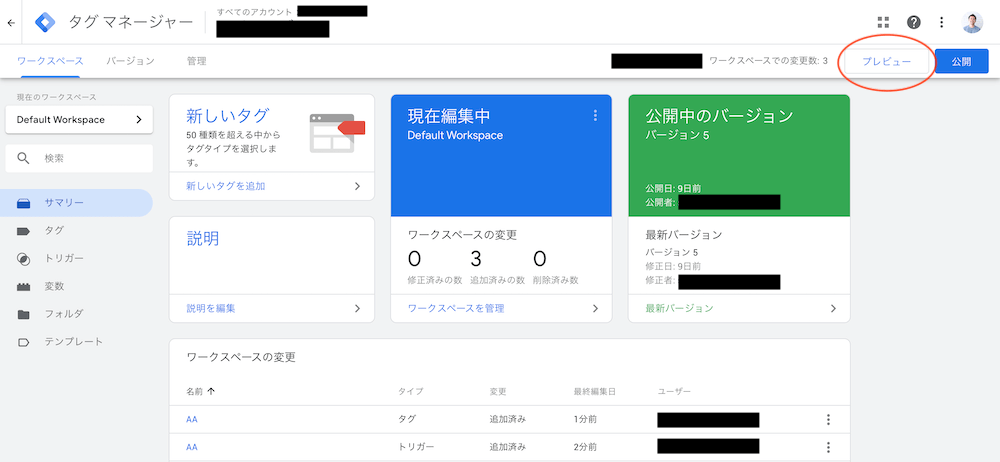Sort by 名前 column arrow

tap(211, 391)
